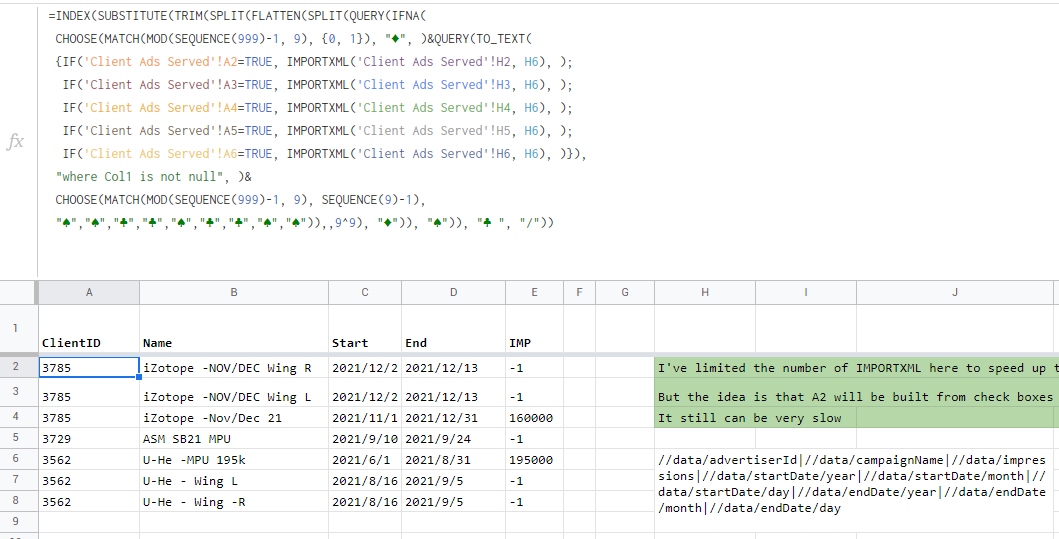Select cell with iZotope -NOV/DEC Wing L
This screenshot has width=1059, height=539.
[x=234, y=392]
